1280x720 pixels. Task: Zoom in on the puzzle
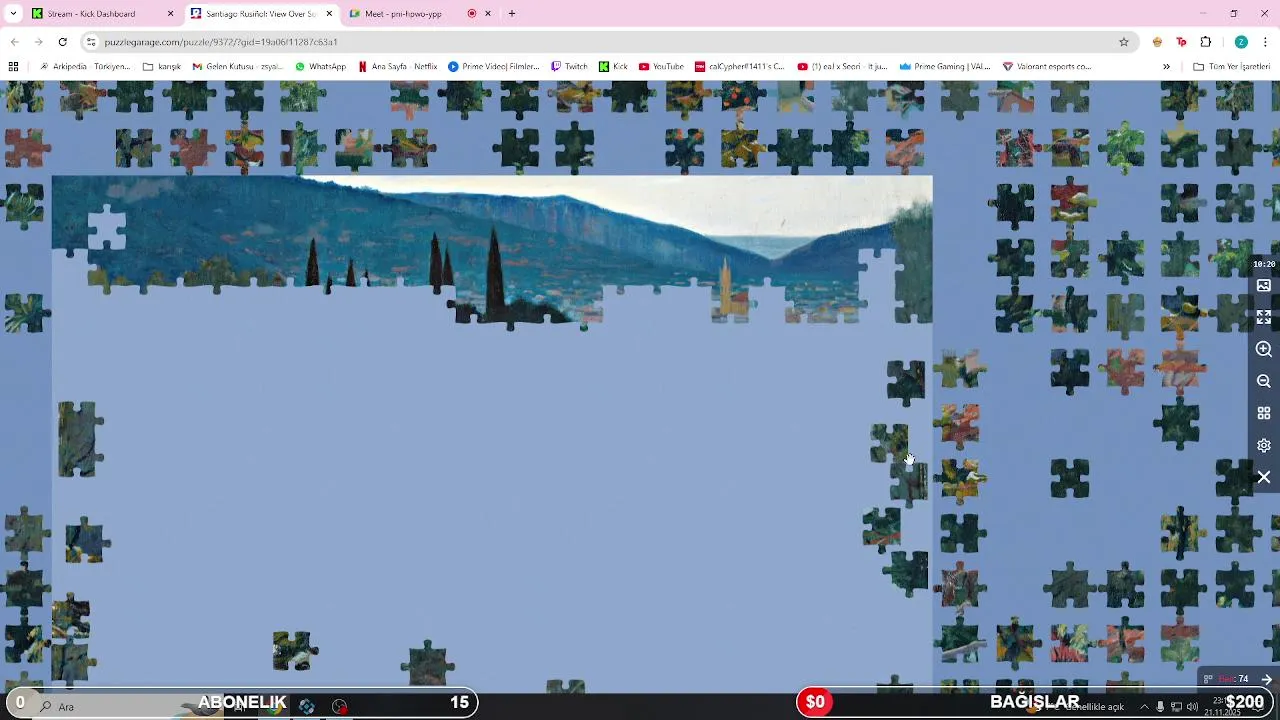point(1264,349)
